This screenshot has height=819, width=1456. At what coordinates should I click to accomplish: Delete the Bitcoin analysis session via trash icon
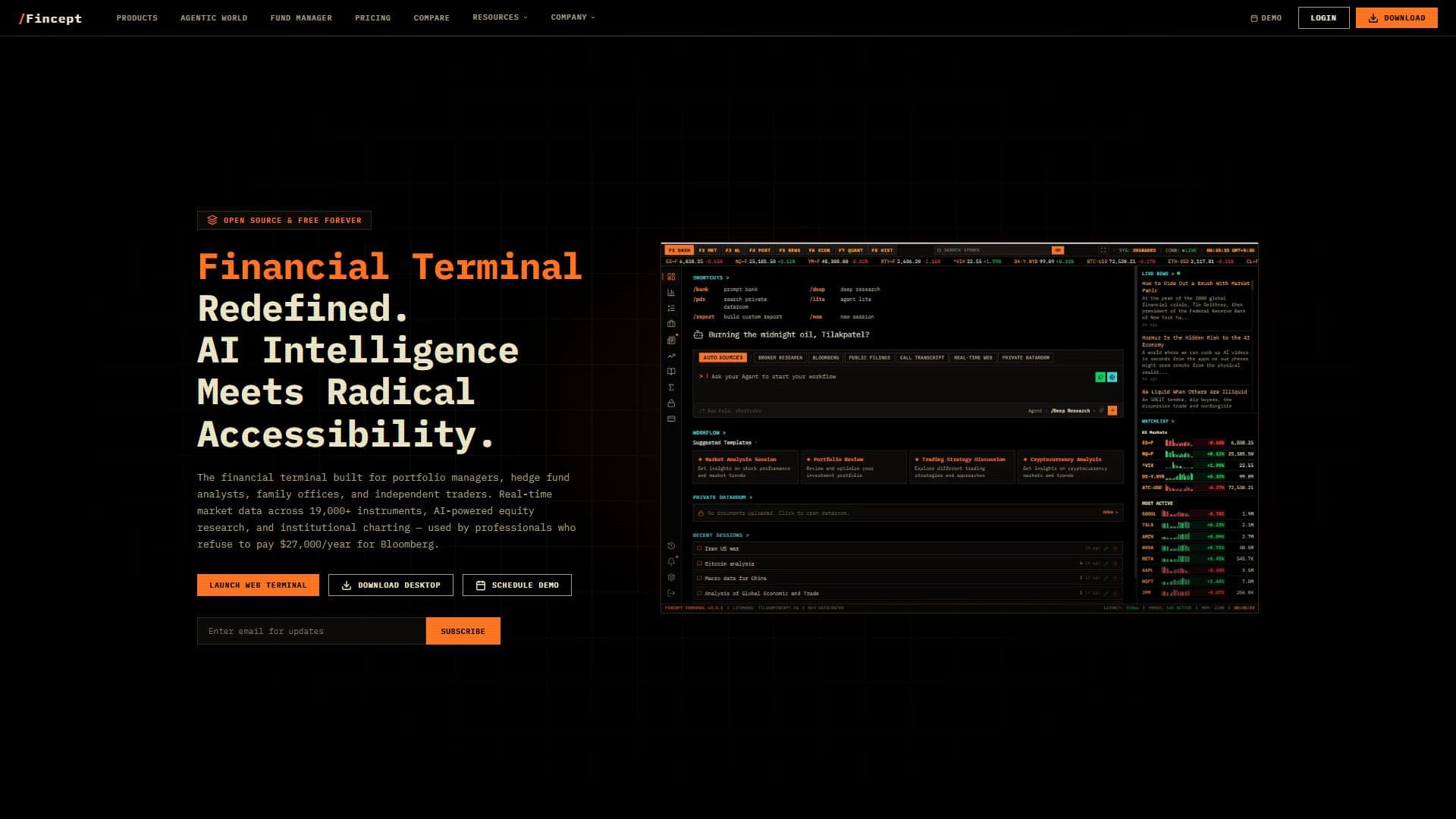tap(1115, 563)
